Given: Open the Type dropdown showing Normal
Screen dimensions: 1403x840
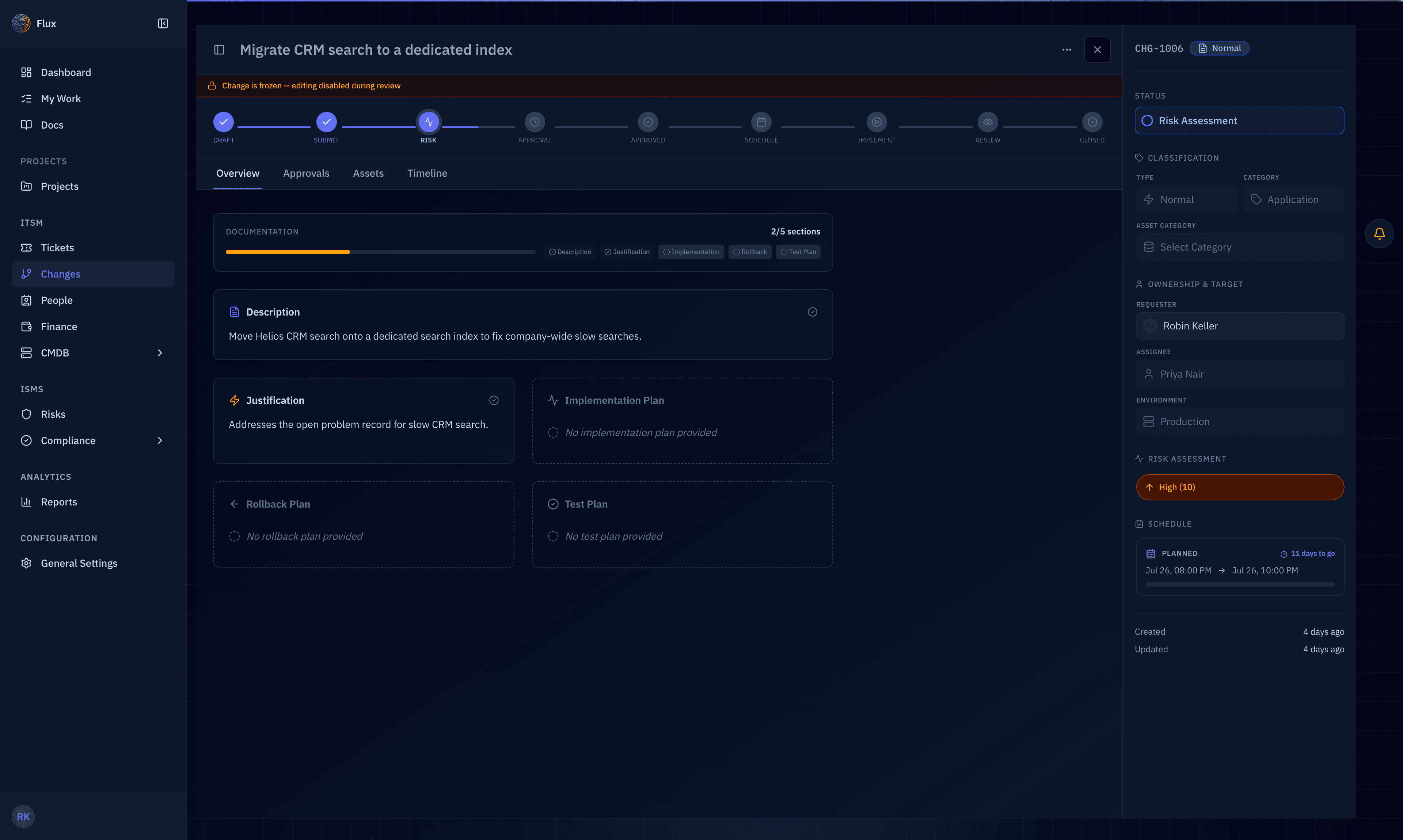Looking at the screenshot, I should (x=1186, y=199).
